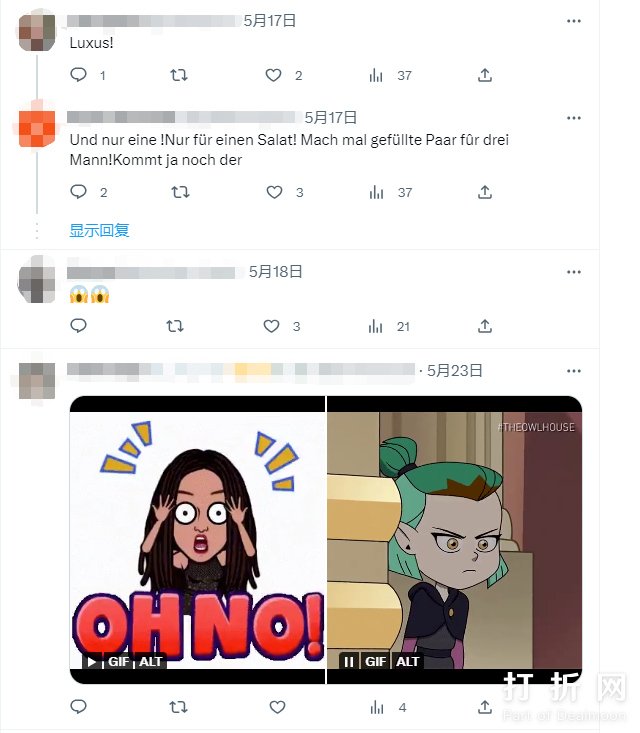The image size is (640, 733).
Task: Open more options for 5月18日 tweet
Action: point(574,272)
